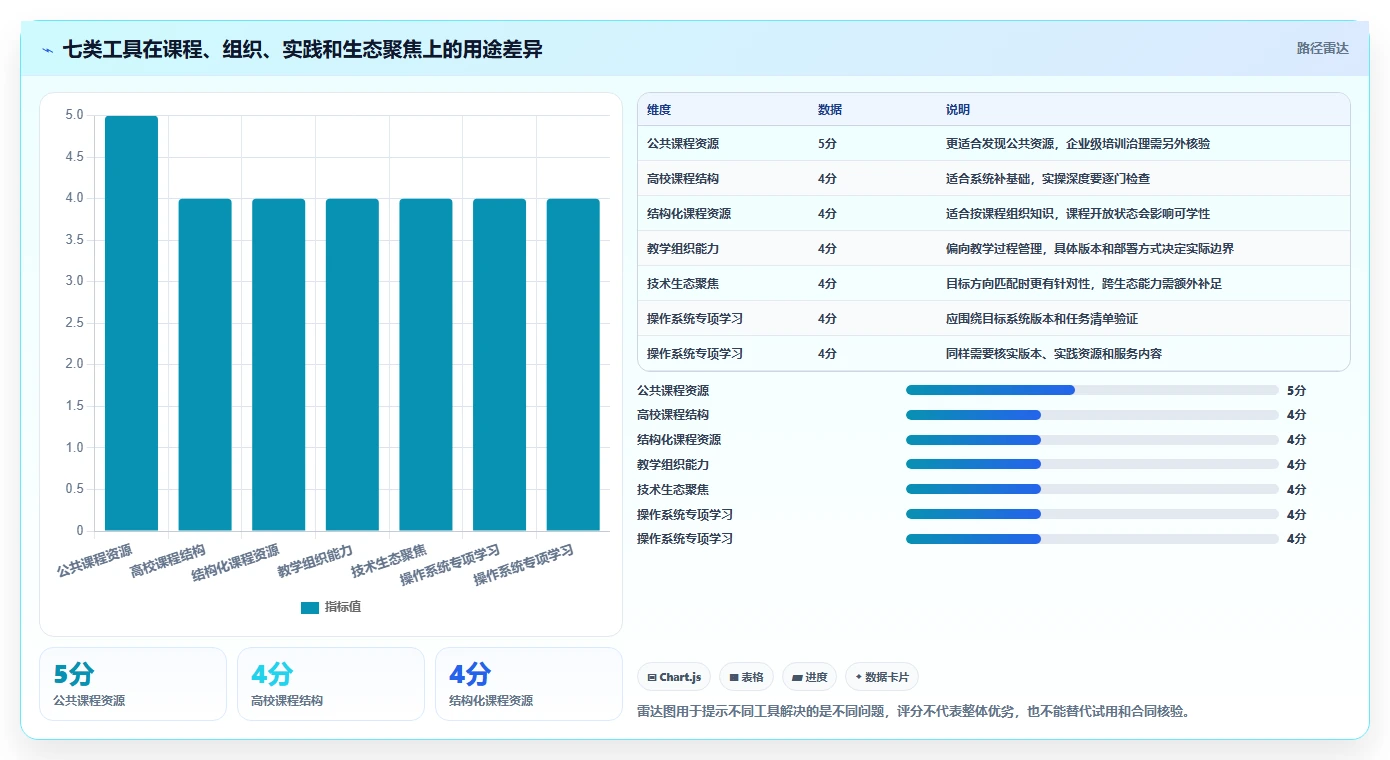Click the 5分 value beside the 公共课程资源 progress bar

tap(1296, 391)
